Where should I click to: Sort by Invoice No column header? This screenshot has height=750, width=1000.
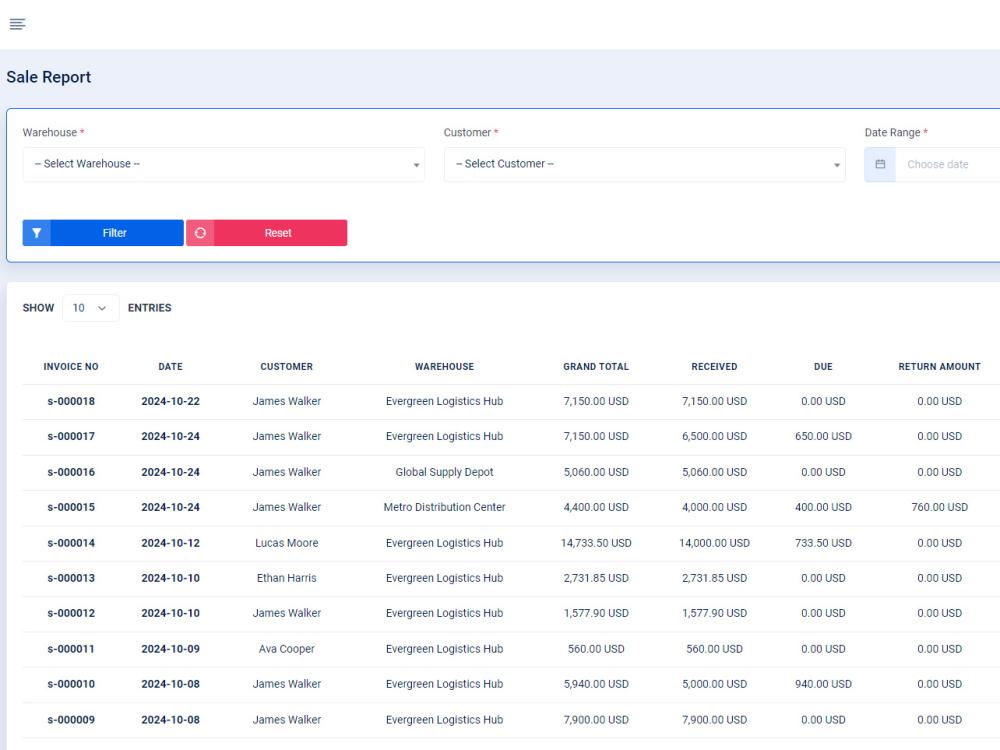[71, 367]
